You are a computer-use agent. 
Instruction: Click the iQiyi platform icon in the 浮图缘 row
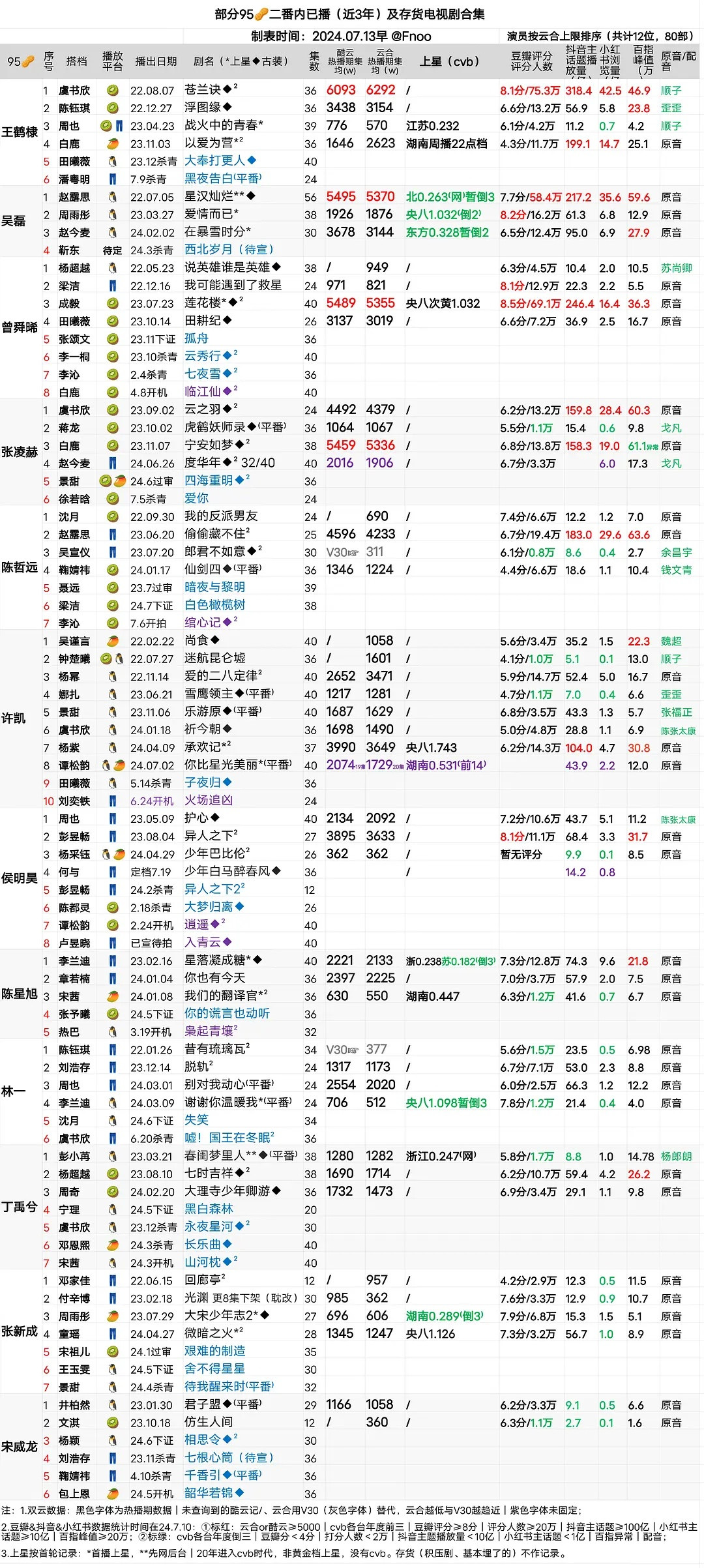(x=113, y=108)
